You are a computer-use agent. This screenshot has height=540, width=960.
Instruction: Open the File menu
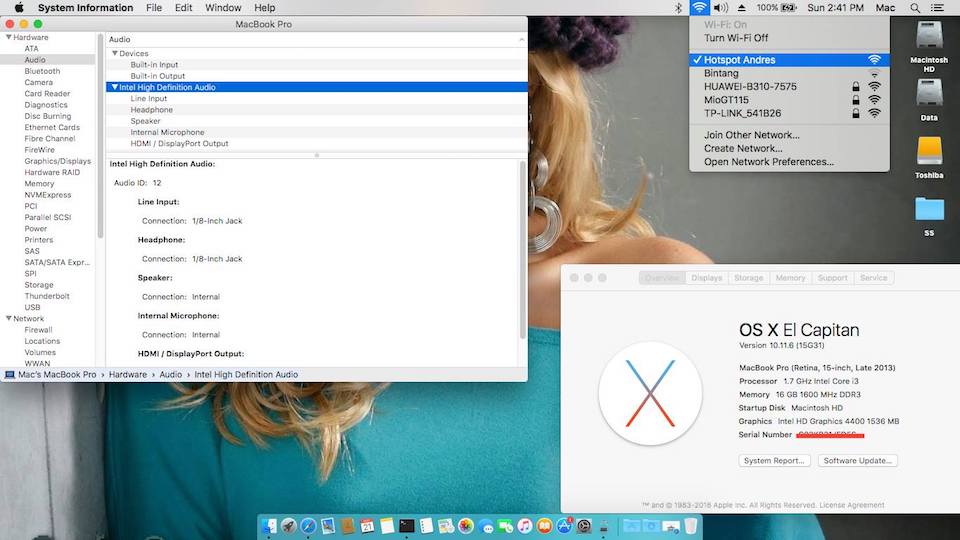click(154, 8)
